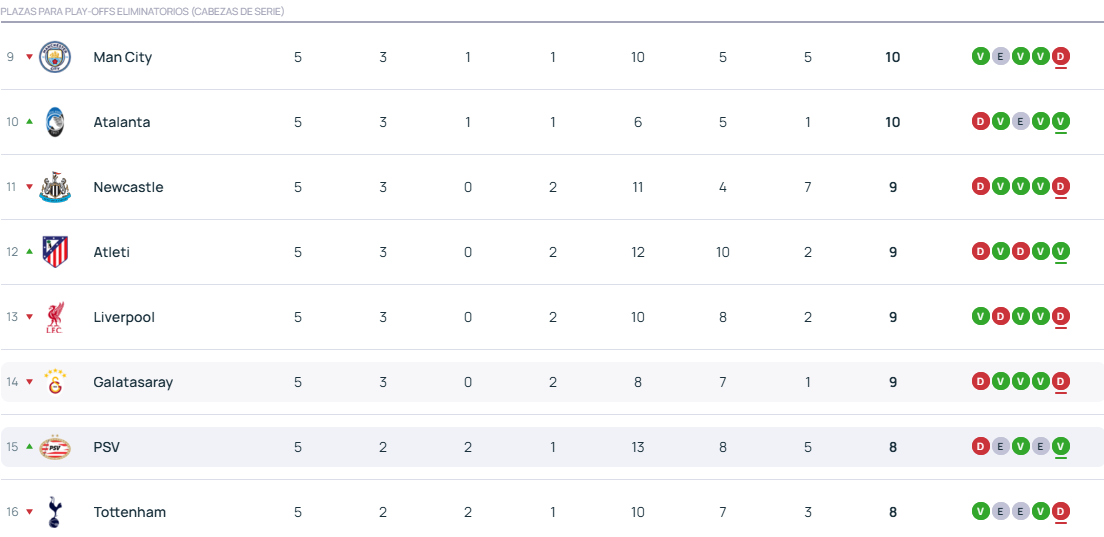Click the Man City club crest
This screenshot has width=1104, height=537.
(55, 57)
